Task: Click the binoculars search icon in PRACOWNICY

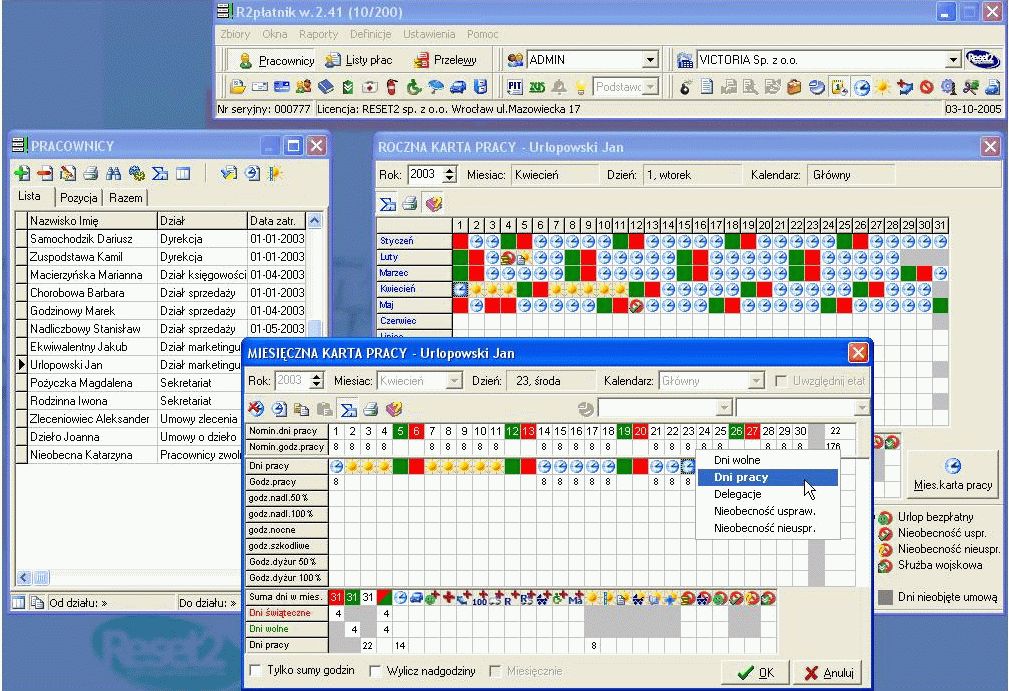Action: (114, 173)
